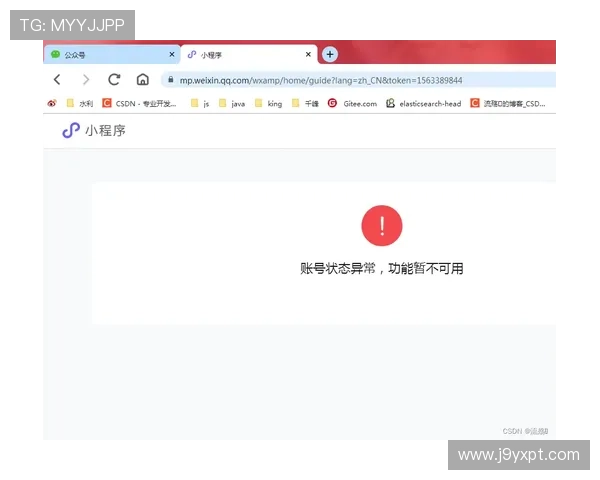Close the 小程序 tab

coord(308,54)
